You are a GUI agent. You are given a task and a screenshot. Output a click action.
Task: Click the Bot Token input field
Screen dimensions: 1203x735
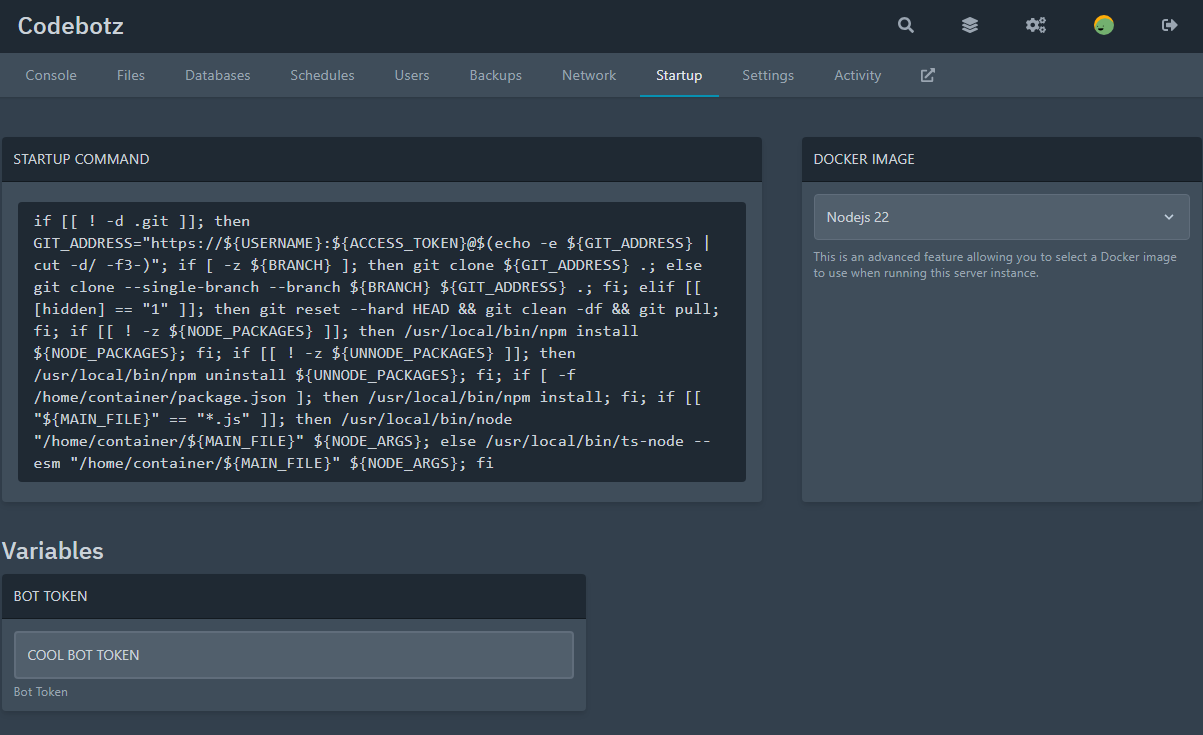tap(294, 655)
